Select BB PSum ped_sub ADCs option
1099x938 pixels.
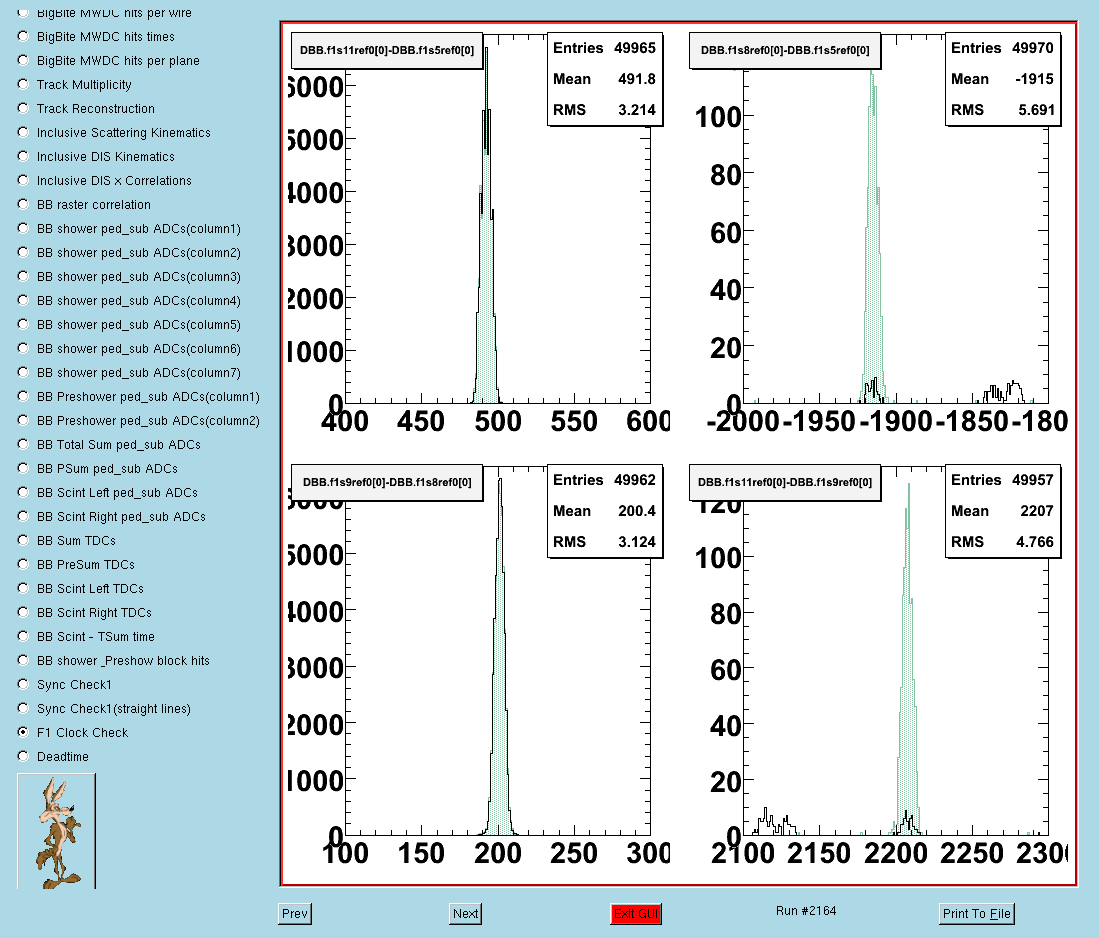(23, 468)
